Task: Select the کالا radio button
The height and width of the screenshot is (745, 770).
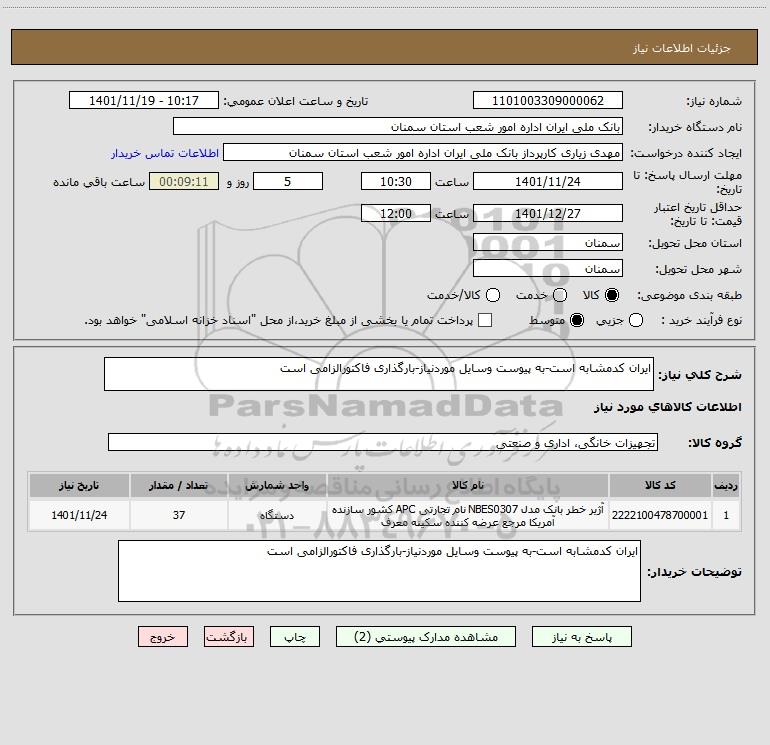Action: (x=612, y=295)
